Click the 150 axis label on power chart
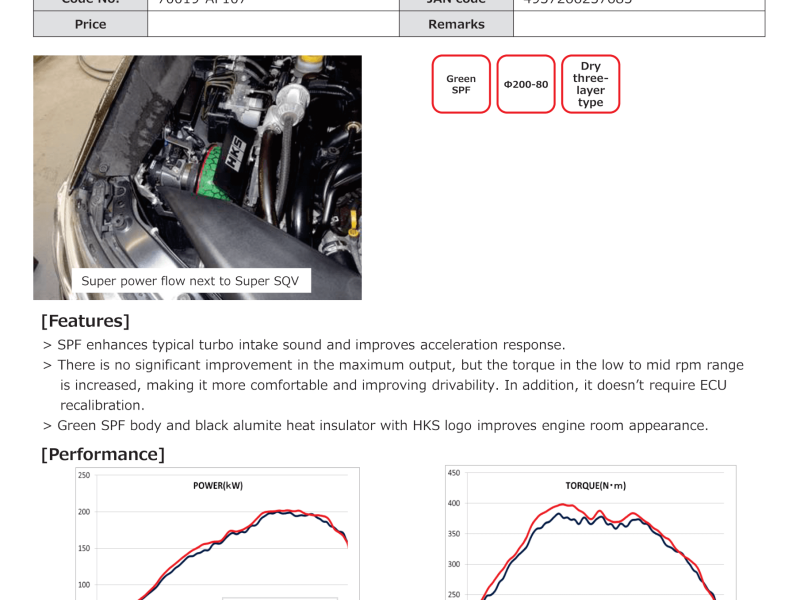 [84, 548]
